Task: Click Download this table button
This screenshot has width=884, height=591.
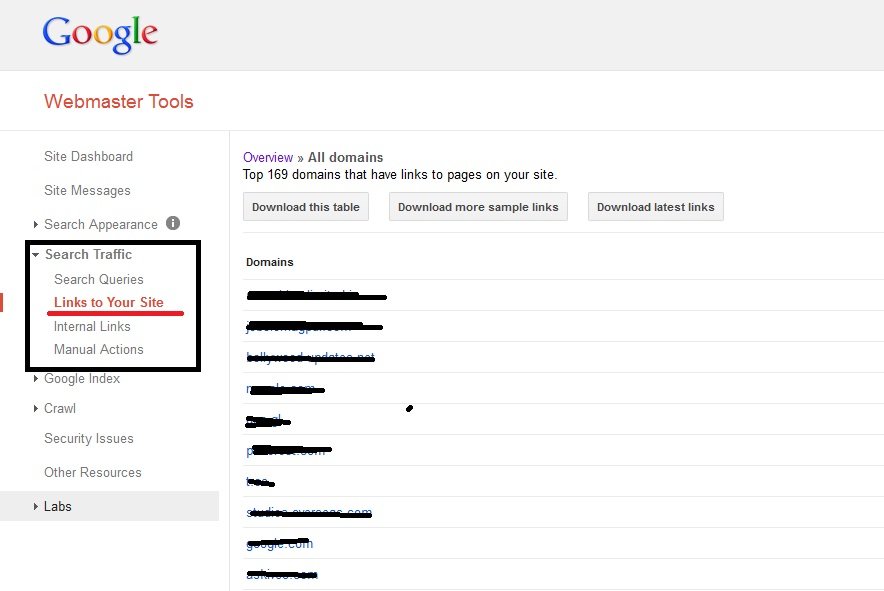Action: (306, 207)
